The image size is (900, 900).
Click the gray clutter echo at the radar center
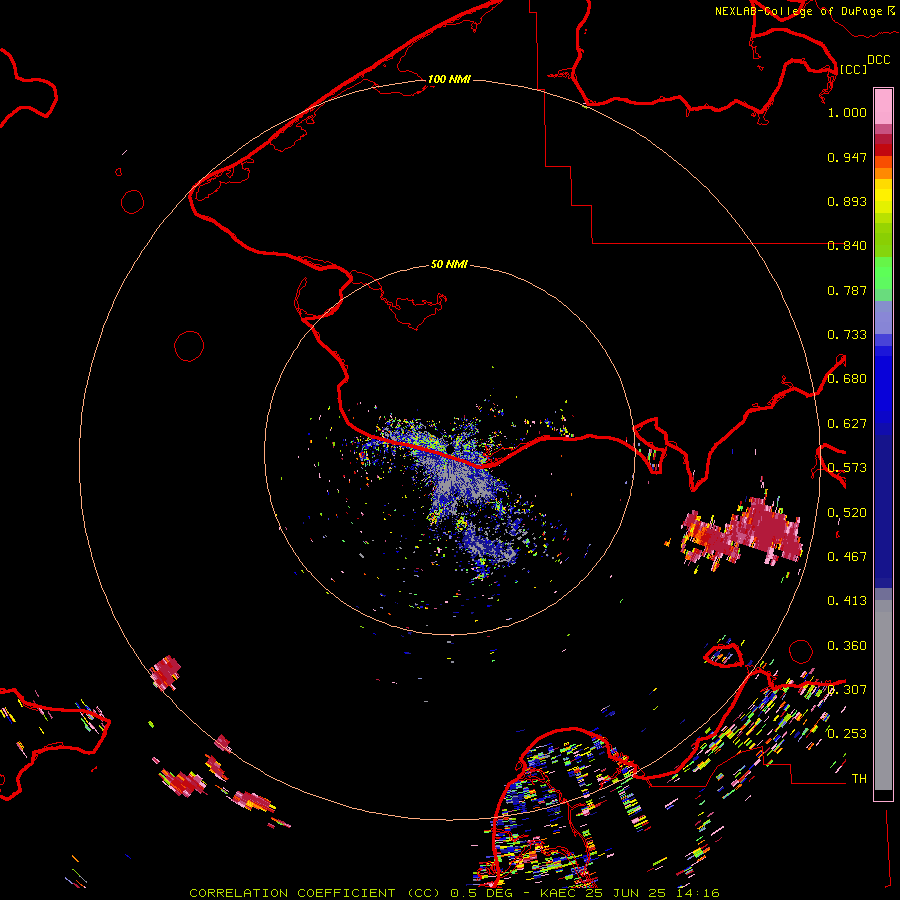(456, 479)
